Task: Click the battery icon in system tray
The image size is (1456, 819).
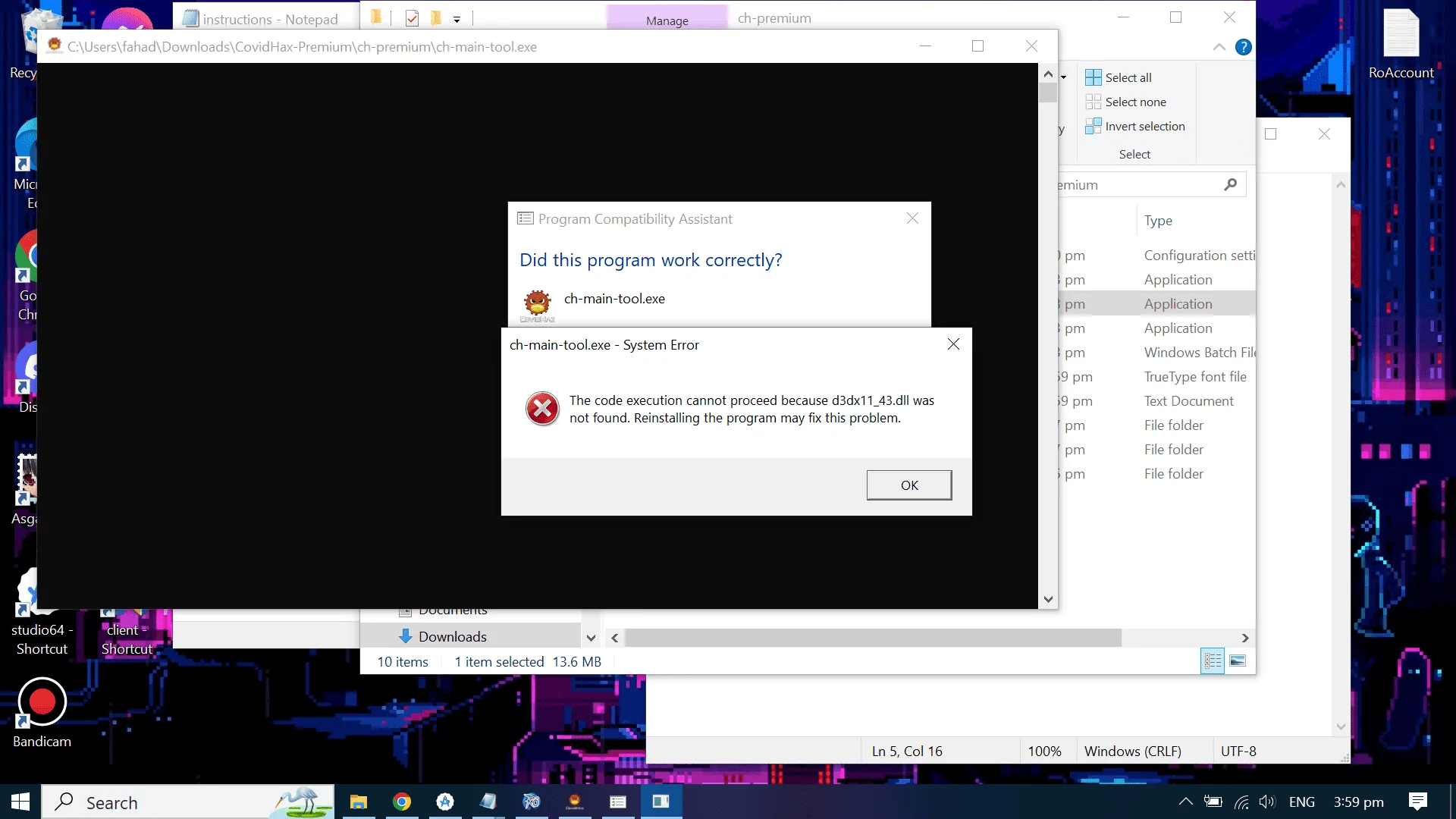Action: (x=1213, y=802)
